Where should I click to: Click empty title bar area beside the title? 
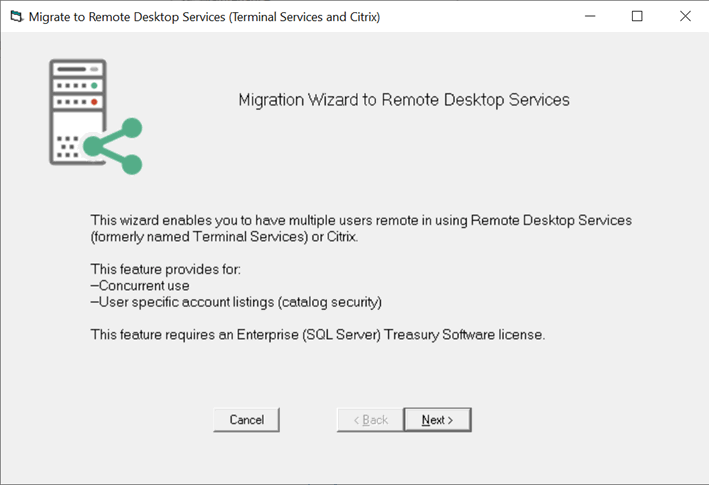pyautogui.click(x=470, y=17)
